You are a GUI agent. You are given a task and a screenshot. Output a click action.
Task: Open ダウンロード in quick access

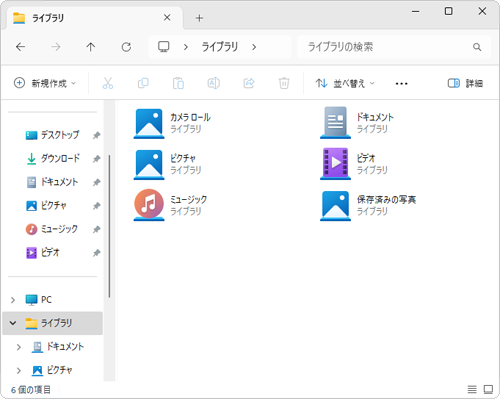[x=53, y=159]
